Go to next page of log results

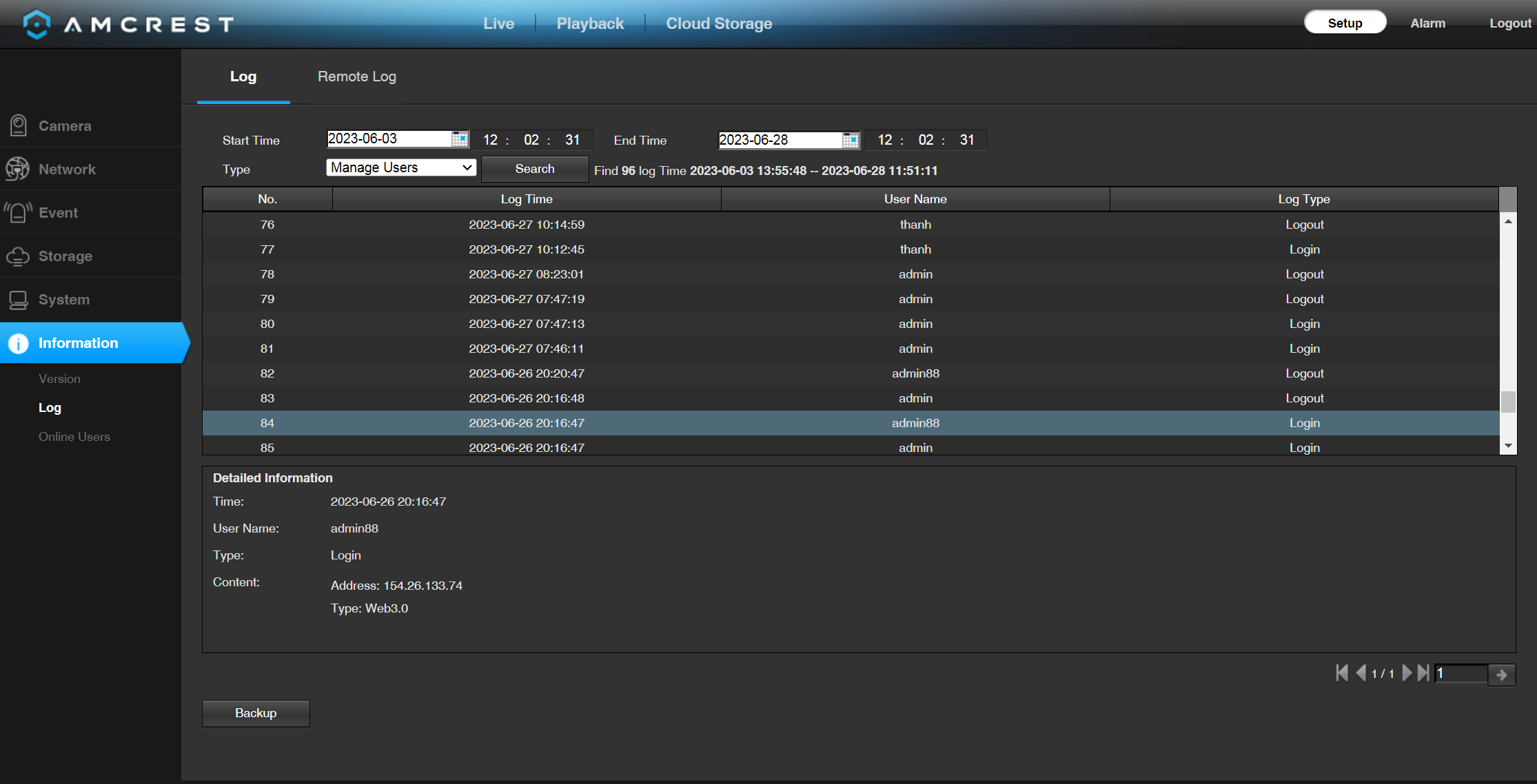click(x=1407, y=673)
